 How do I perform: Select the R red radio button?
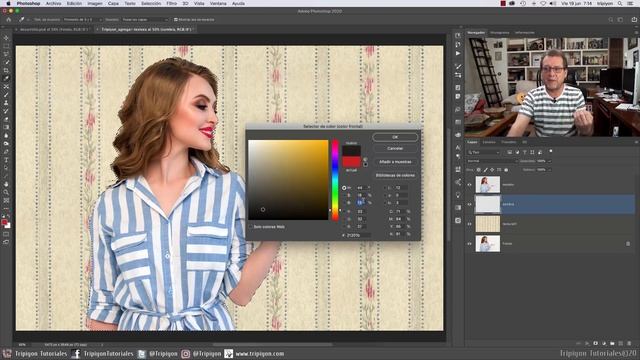(x=344, y=211)
